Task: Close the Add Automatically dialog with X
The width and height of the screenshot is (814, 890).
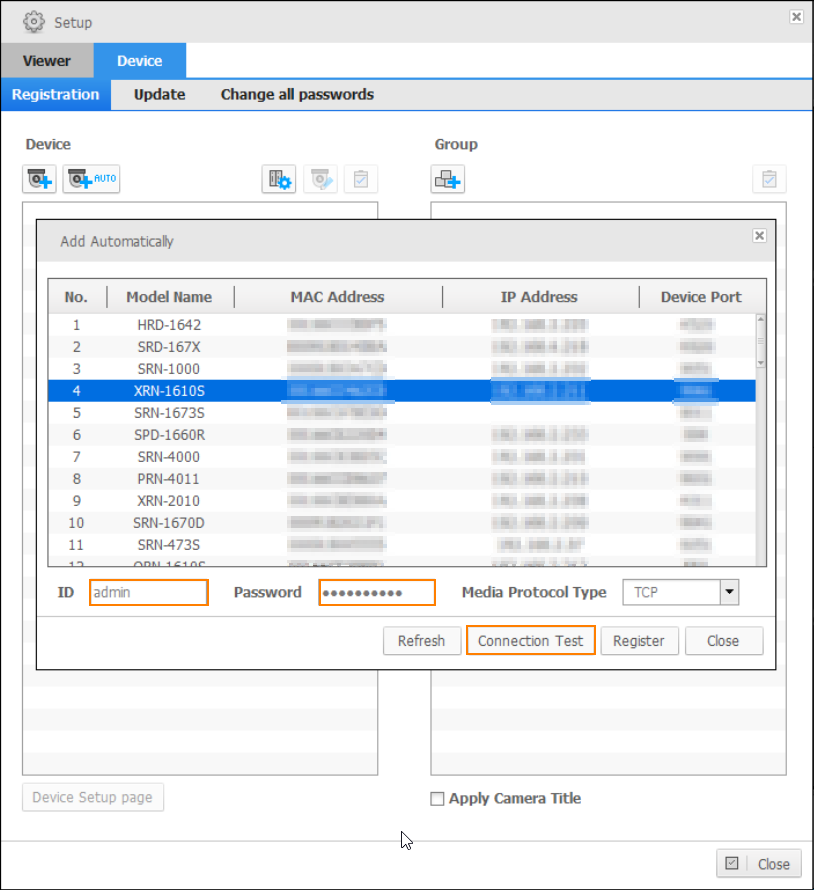Action: pyautogui.click(x=760, y=236)
